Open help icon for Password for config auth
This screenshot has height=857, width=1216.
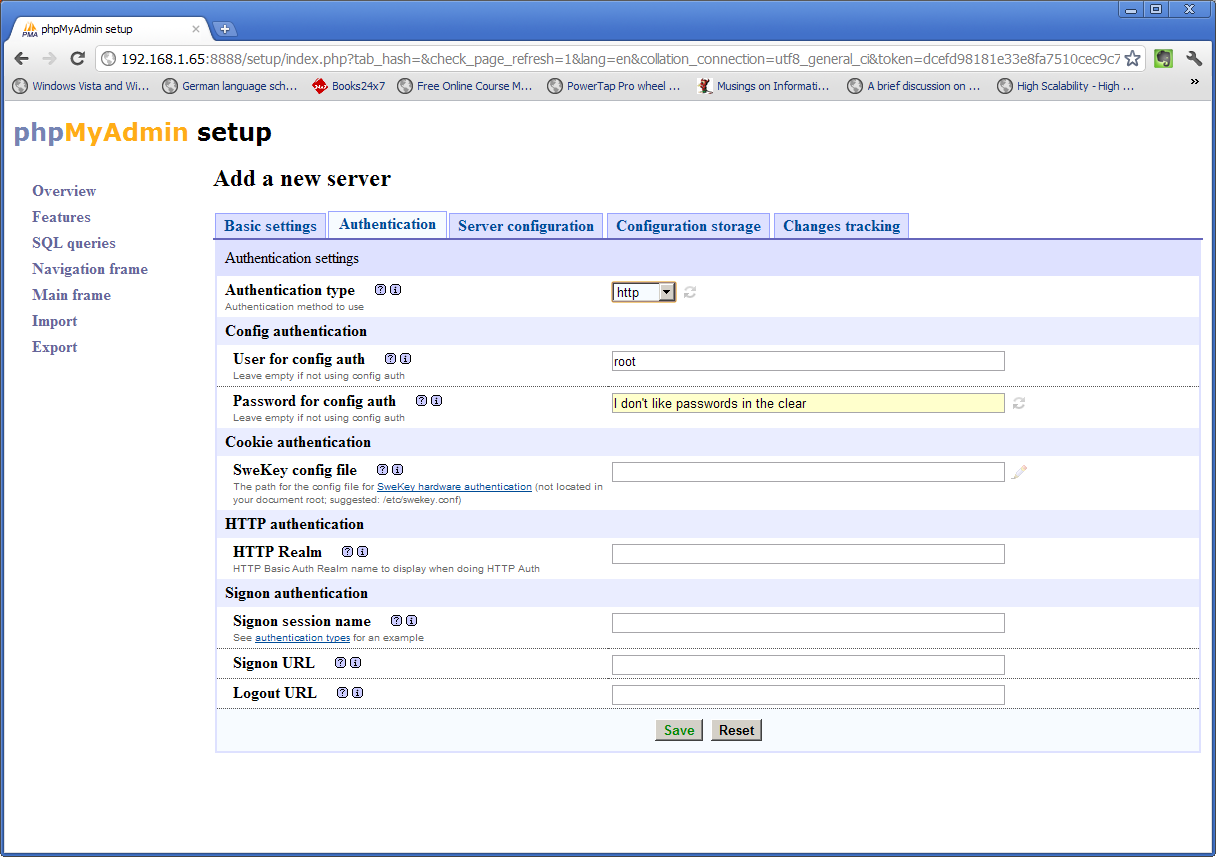click(421, 401)
